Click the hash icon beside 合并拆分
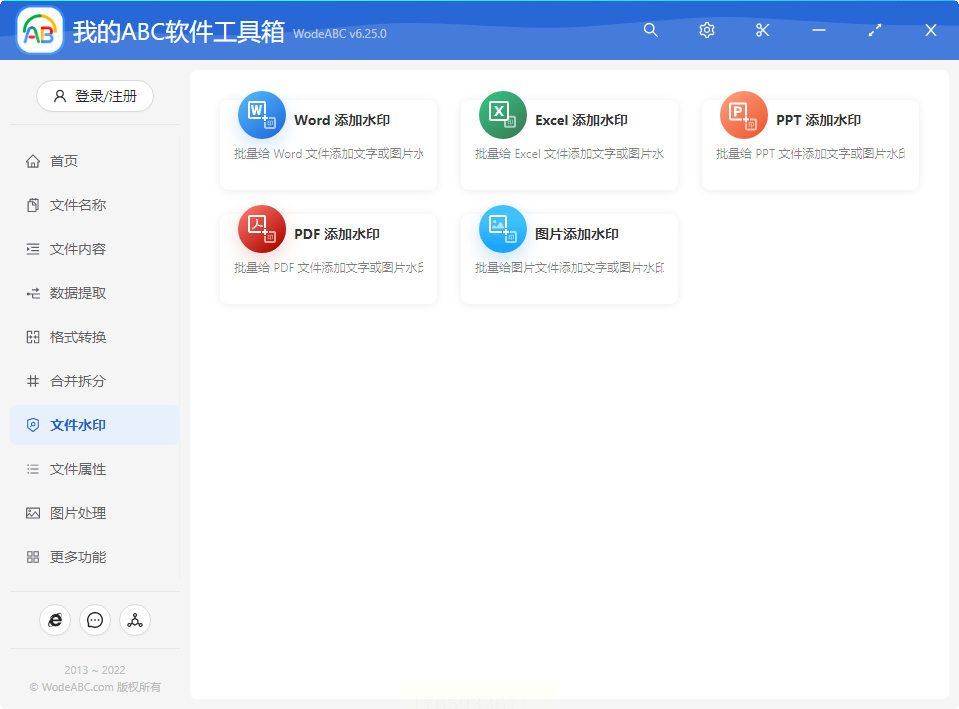 tap(33, 381)
